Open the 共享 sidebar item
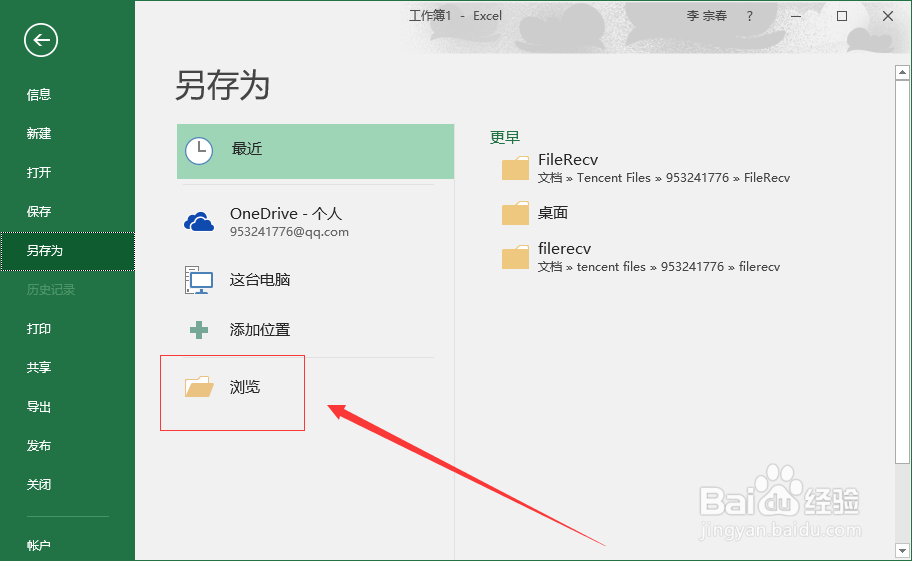Screen dimensions: 912x561 pyautogui.click(x=39, y=367)
